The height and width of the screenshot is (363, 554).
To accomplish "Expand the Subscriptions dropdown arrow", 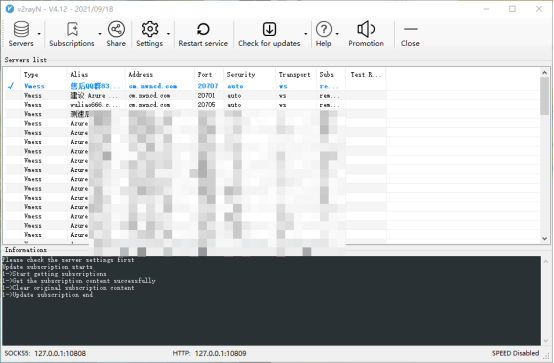I will click(100, 34).
